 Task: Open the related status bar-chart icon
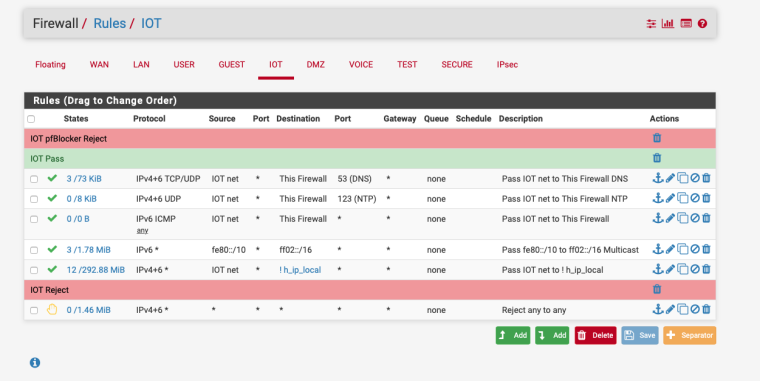(x=668, y=23)
